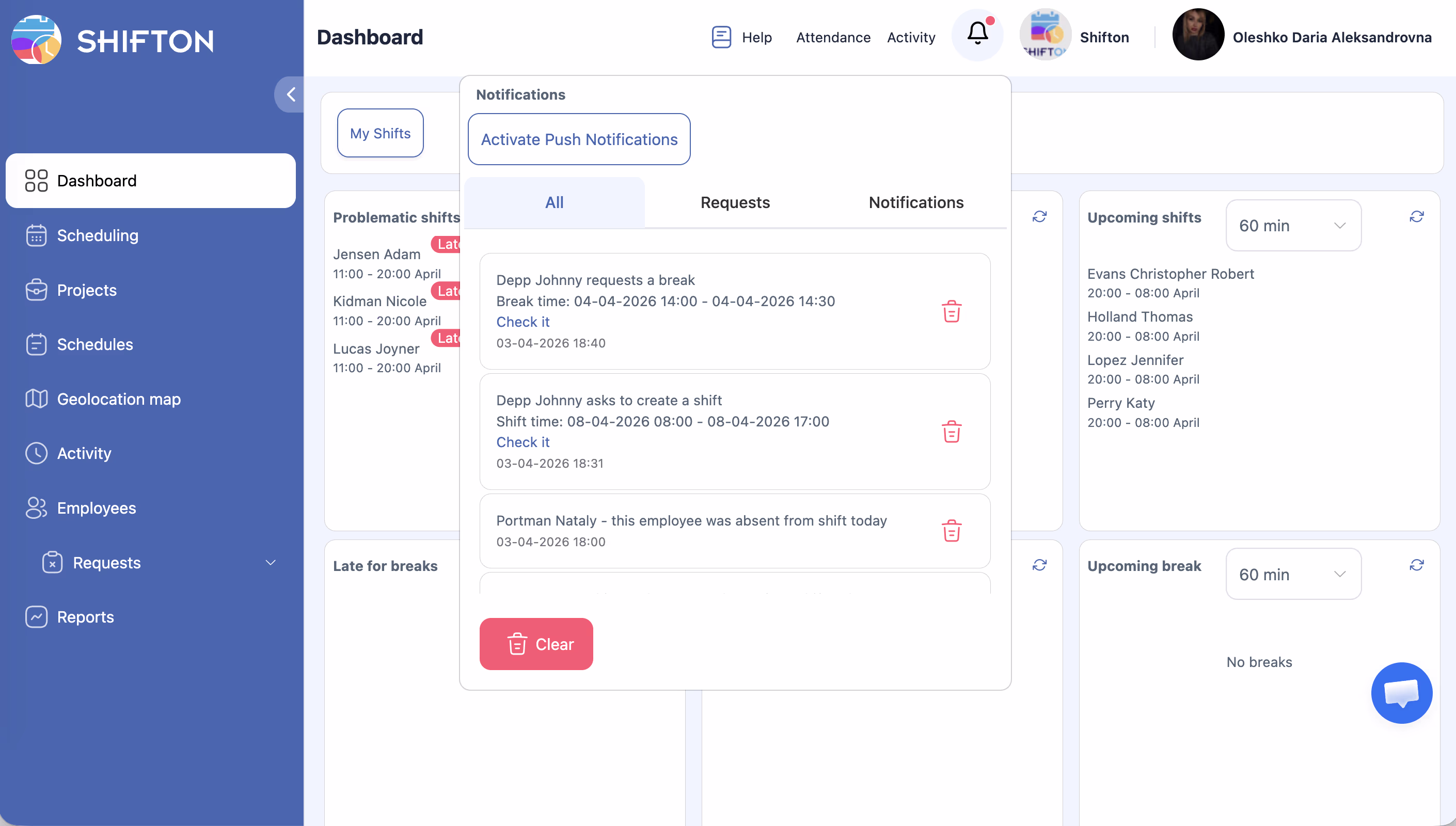Open the user profile avatar
Image resolution: width=1456 pixels, height=826 pixels.
pos(1197,35)
